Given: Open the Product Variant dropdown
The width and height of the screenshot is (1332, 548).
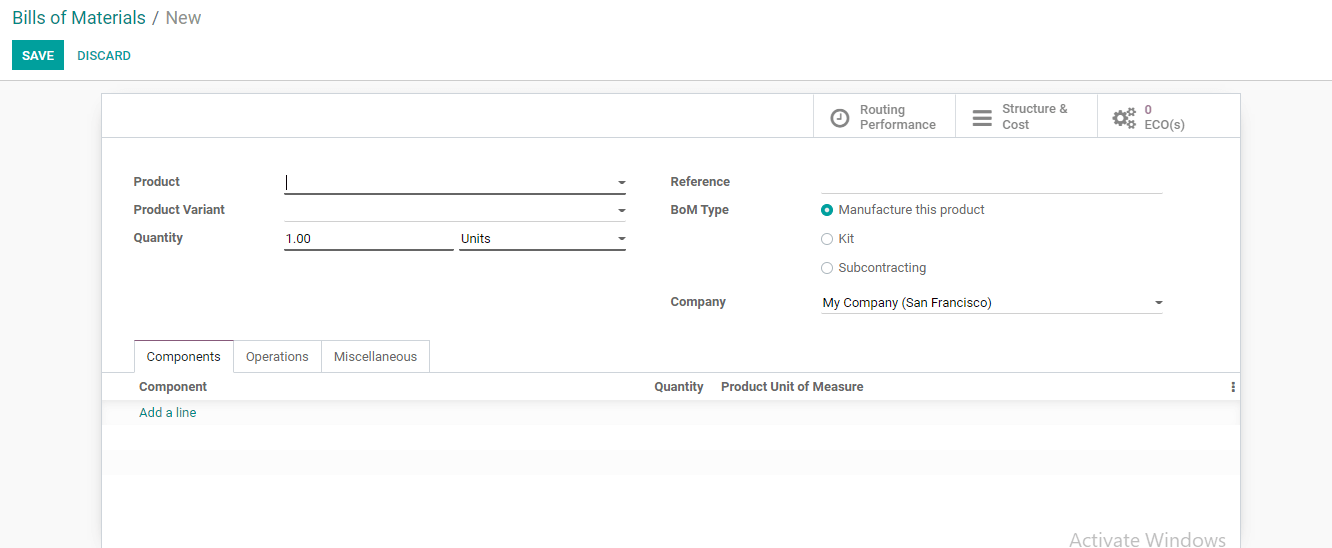Looking at the screenshot, I should 621,211.
